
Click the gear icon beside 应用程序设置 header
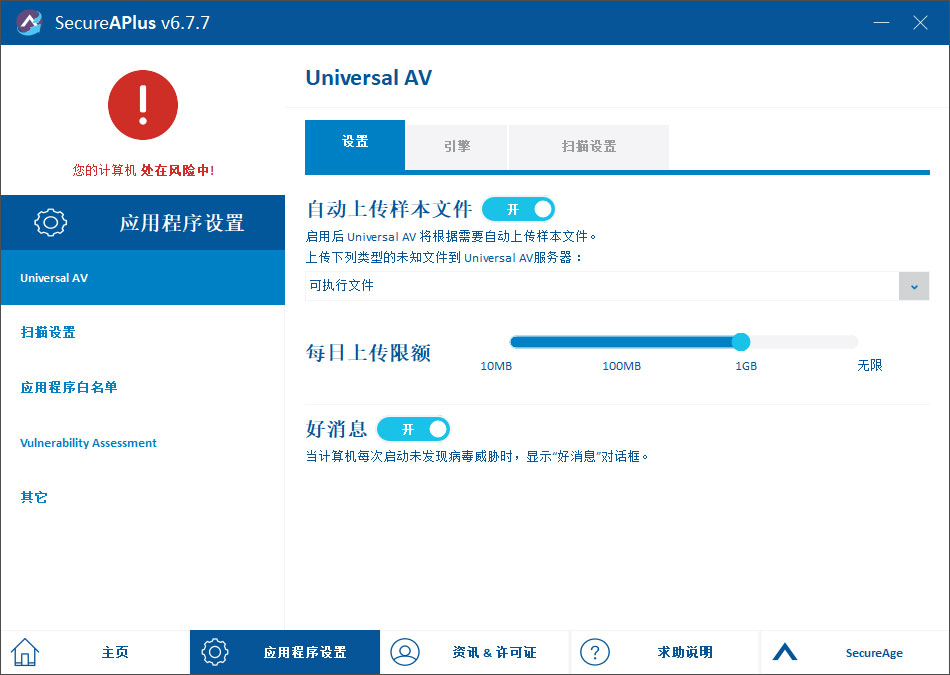point(50,222)
